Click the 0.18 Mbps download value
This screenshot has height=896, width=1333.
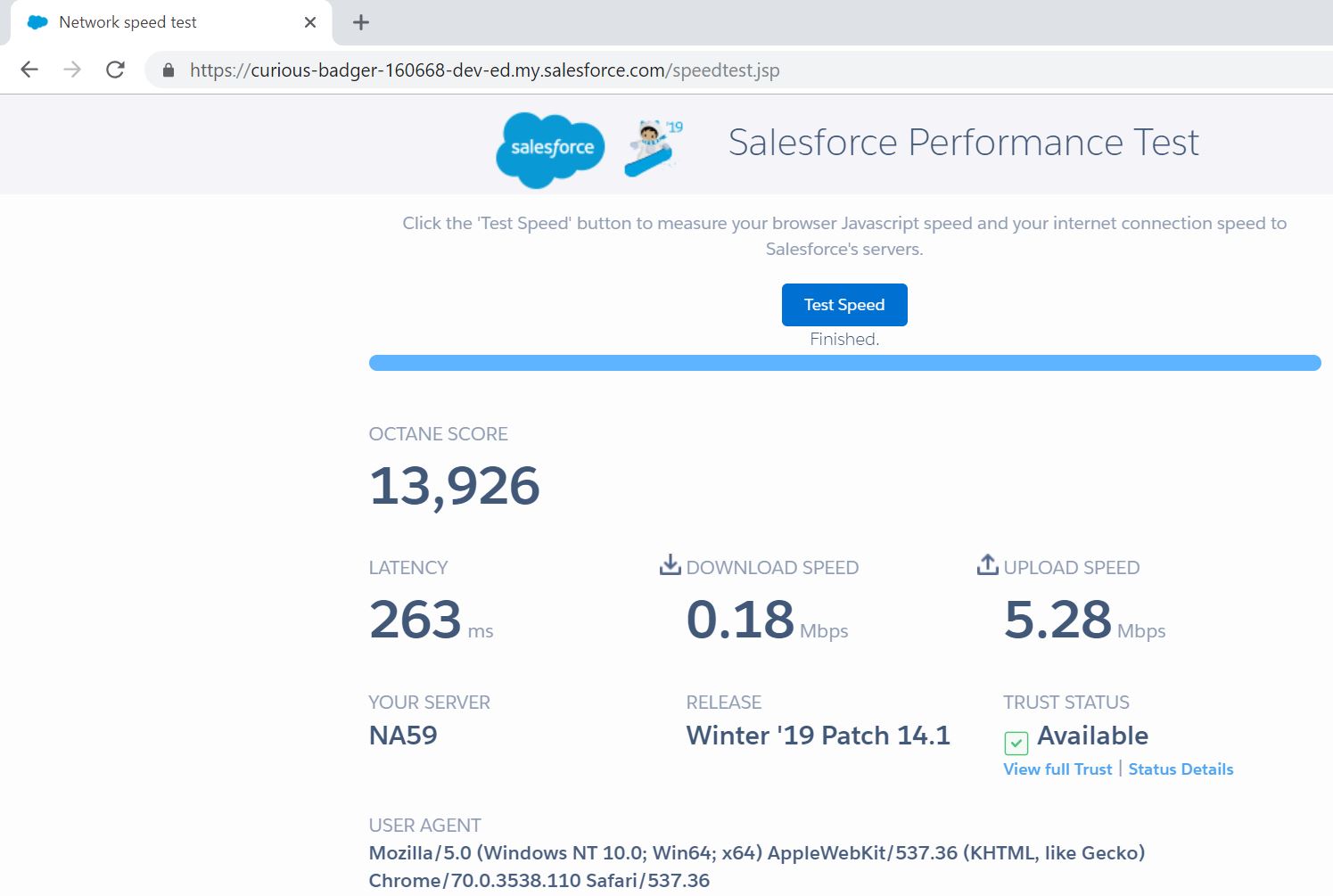pos(767,620)
